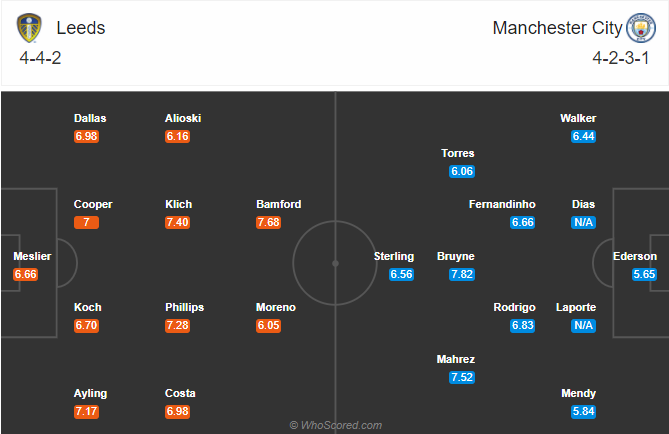
Task: Select player name Meslier
Action: [32, 256]
